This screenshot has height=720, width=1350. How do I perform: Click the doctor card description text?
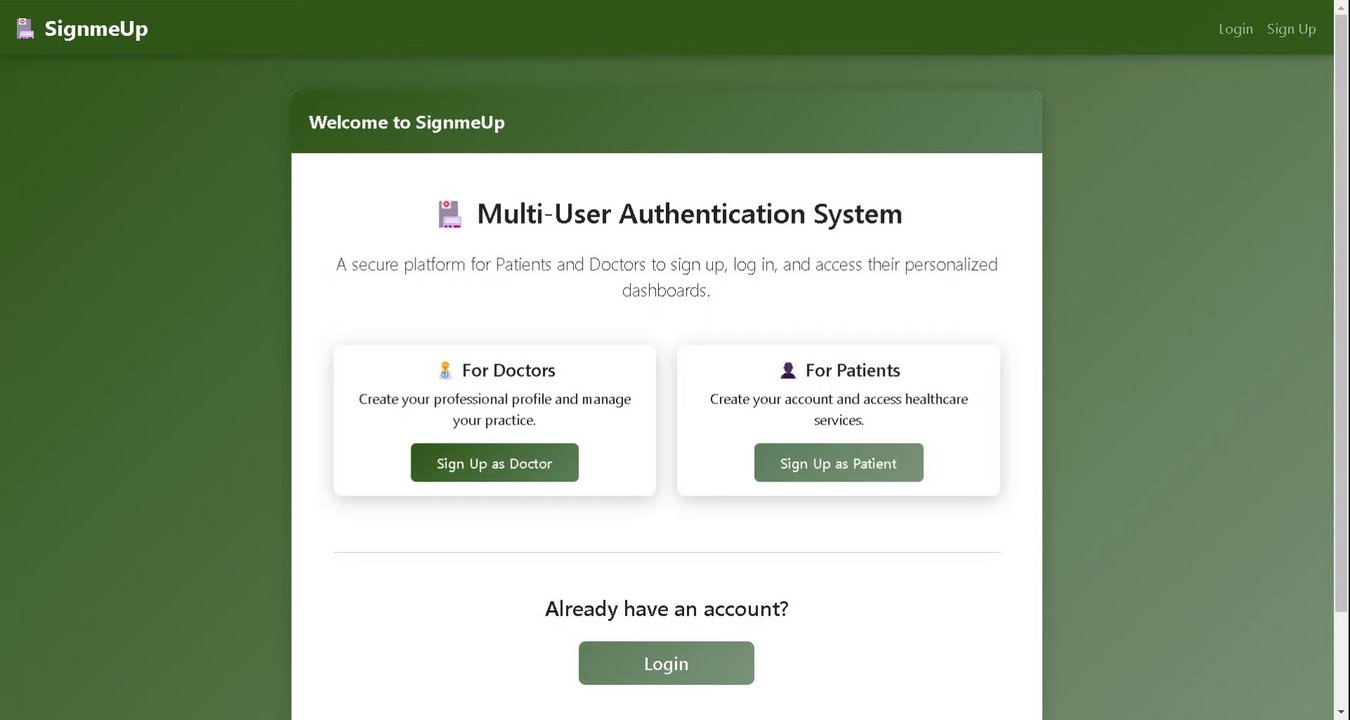(x=495, y=409)
